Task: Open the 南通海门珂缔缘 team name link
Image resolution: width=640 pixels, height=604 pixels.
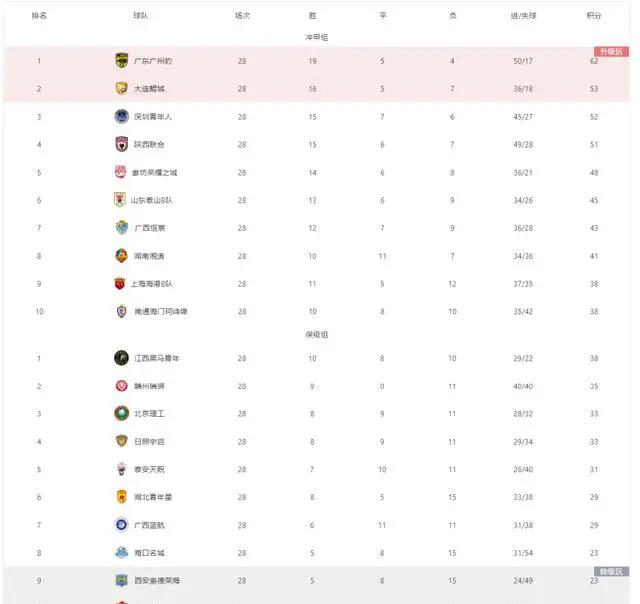Action: [x=161, y=311]
